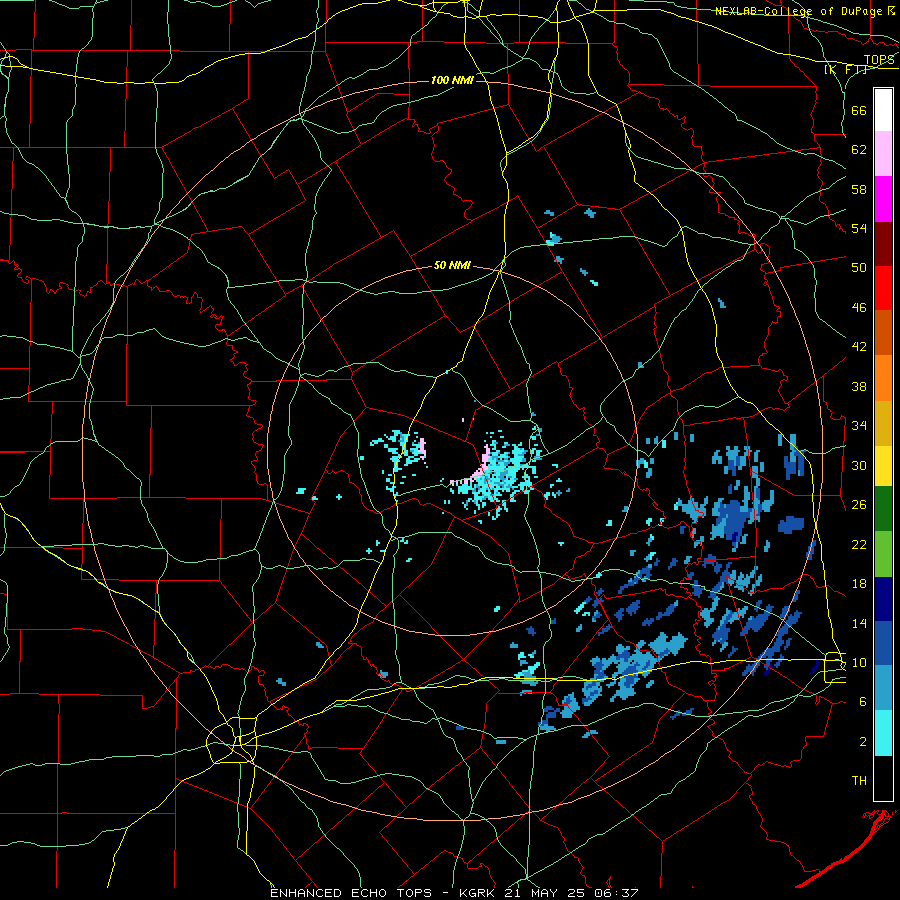Pick the magenta band in the legend
900x900 pixels.
(x=883, y=199)
